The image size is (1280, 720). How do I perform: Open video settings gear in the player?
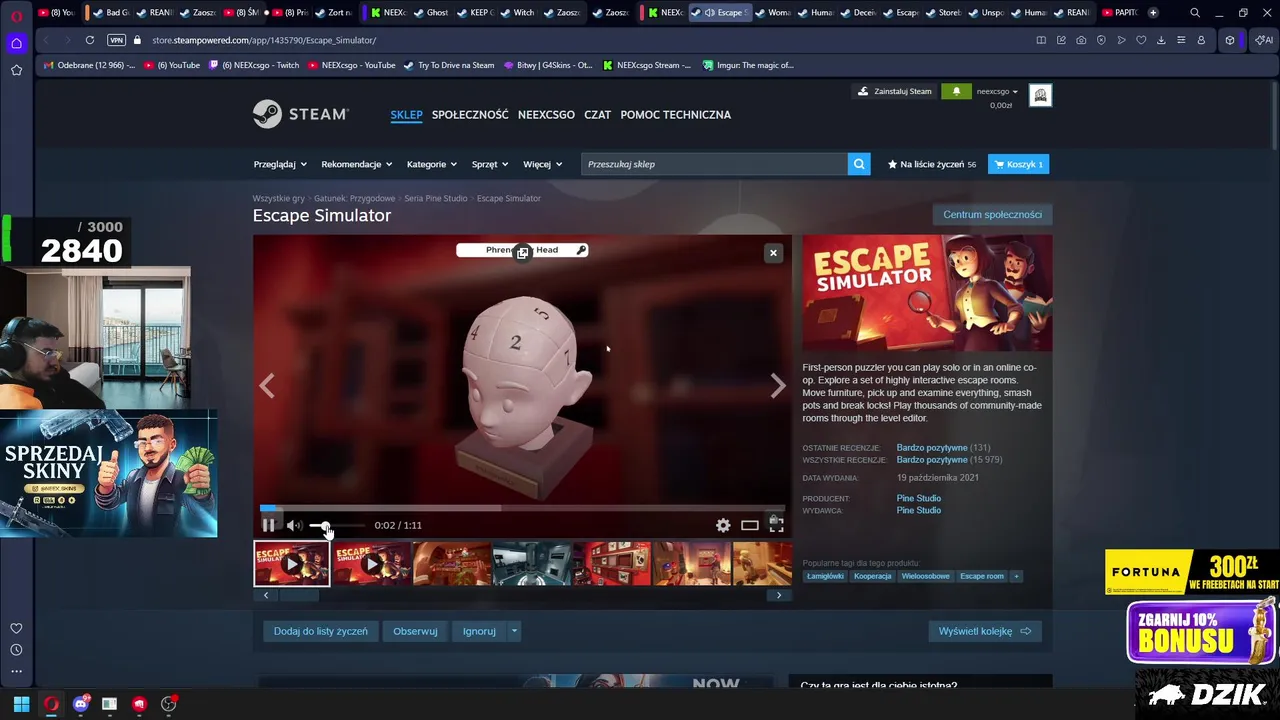(723, 525)
